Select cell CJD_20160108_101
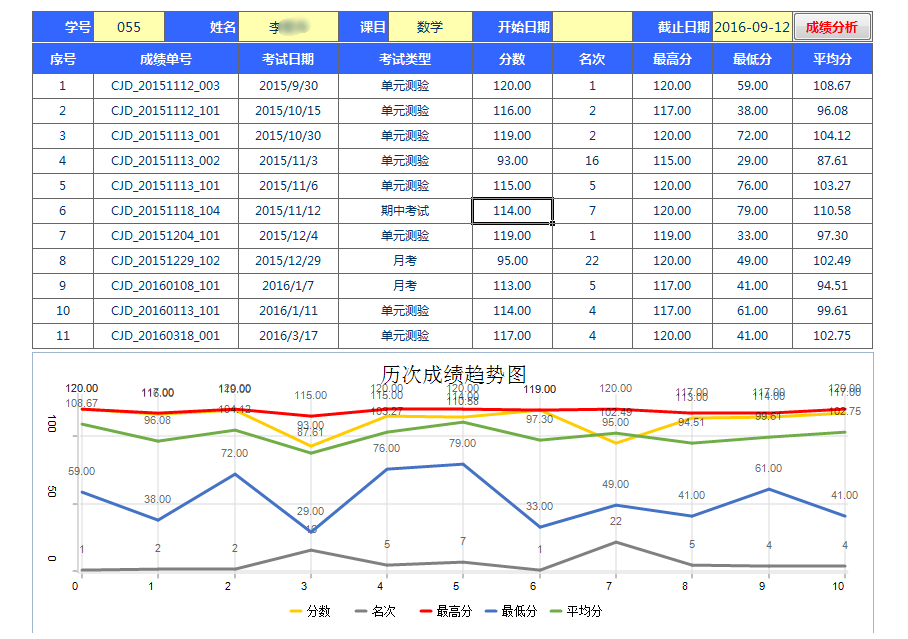This screenshot has height=639, width=908. click(x=166, y=286)
